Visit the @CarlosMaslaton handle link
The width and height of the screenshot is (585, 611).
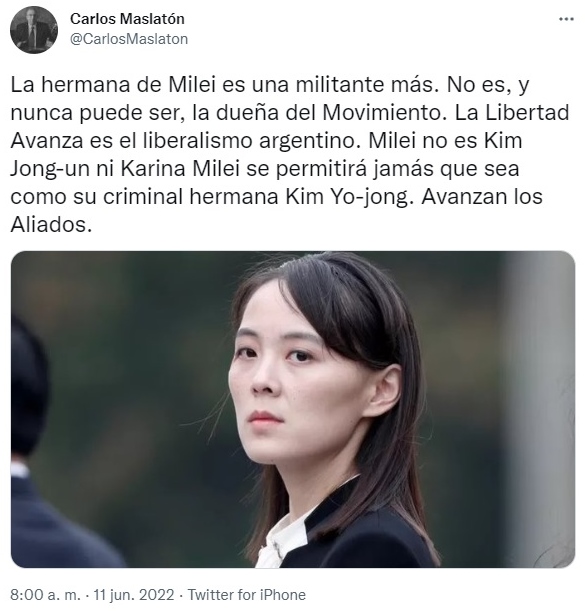pyautogui.click(x=129, y=39)
